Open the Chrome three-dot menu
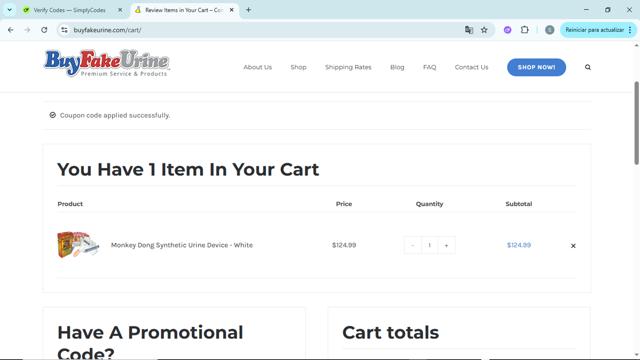The image size is (640, 360). tap(630, 30)
